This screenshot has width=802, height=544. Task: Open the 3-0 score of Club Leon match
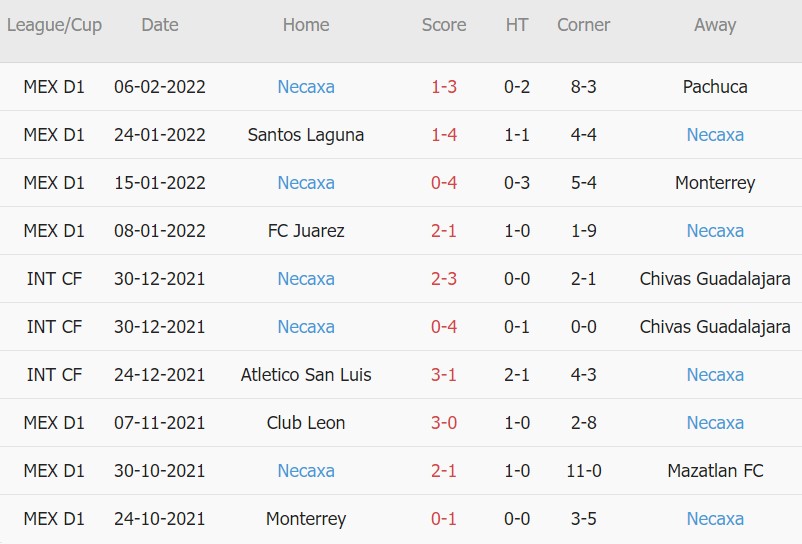tap(444, 423)
